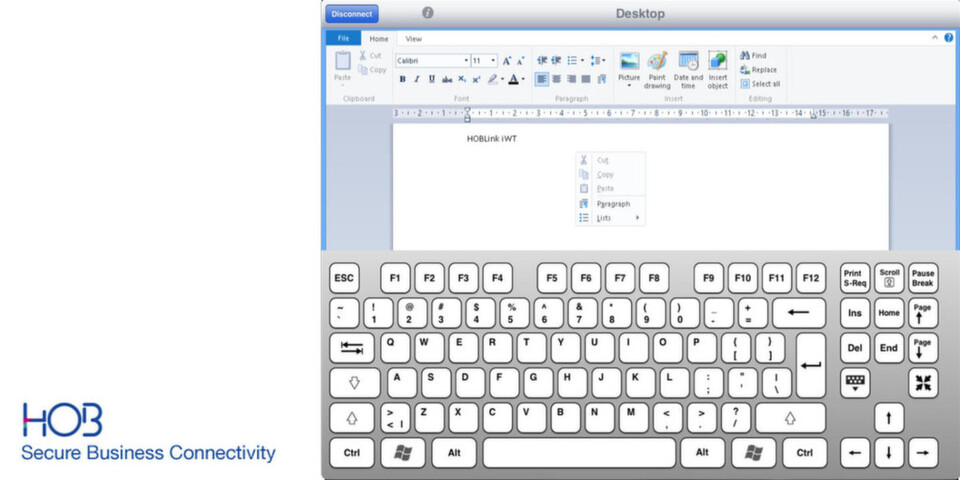The height and width of the screenshot is (480, 960).
Task: Click the Justify text icon
Action: tap(586, 79)
